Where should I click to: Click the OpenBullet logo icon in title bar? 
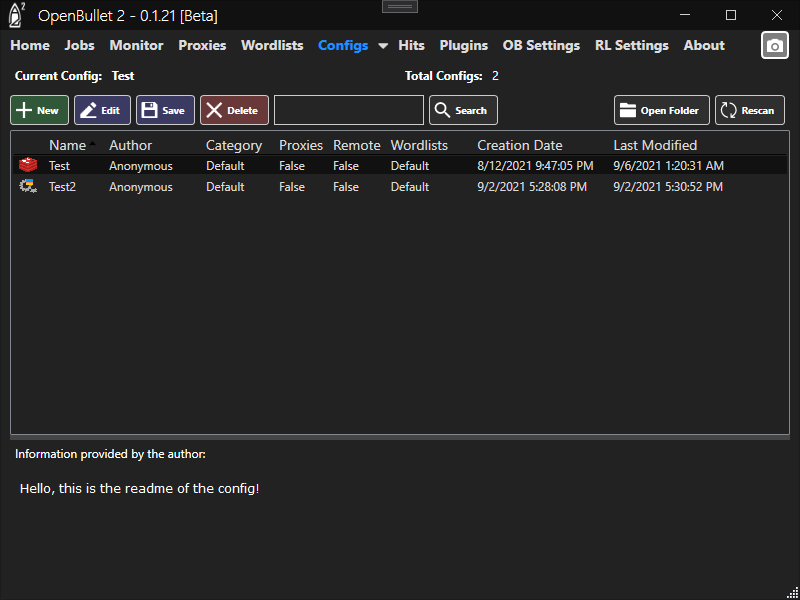(17, 15)
